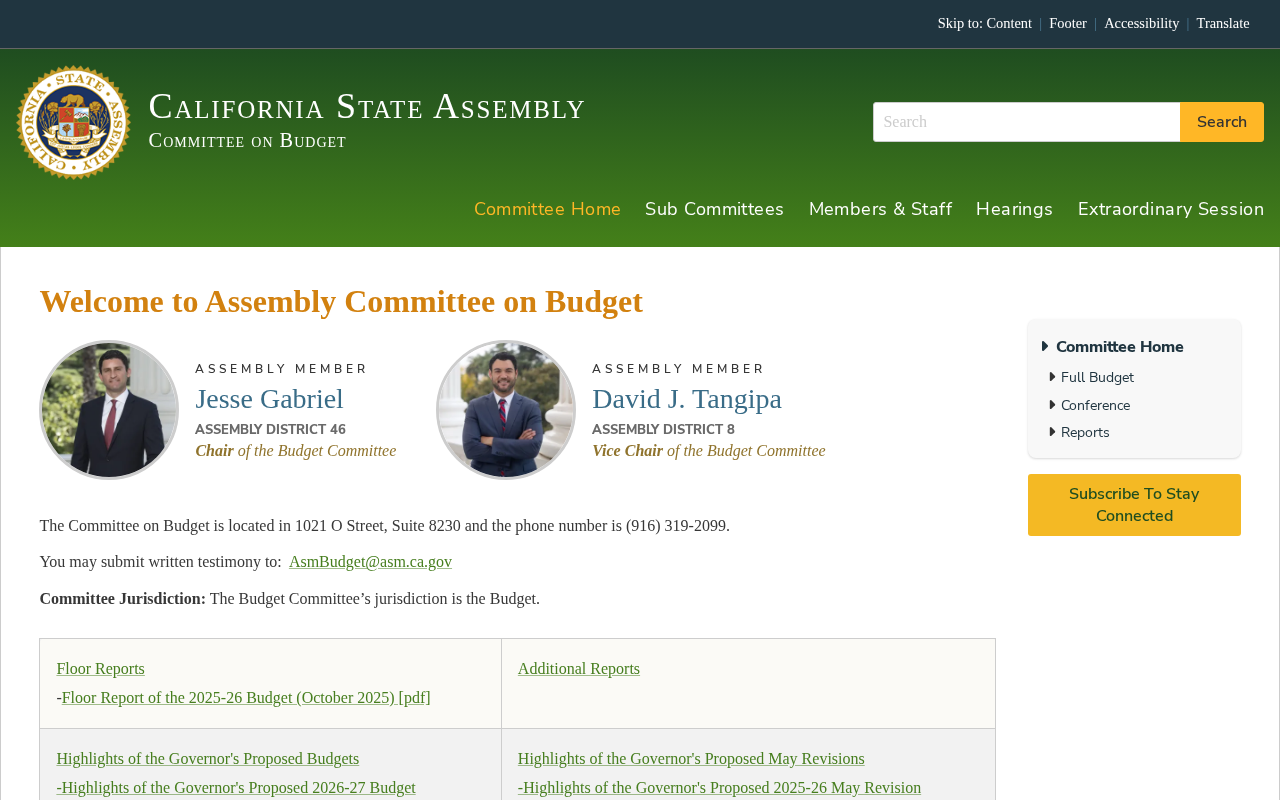Open the Extraordinary Session menu
Screen dimensions: 1280x800
tap(1171, 209)
